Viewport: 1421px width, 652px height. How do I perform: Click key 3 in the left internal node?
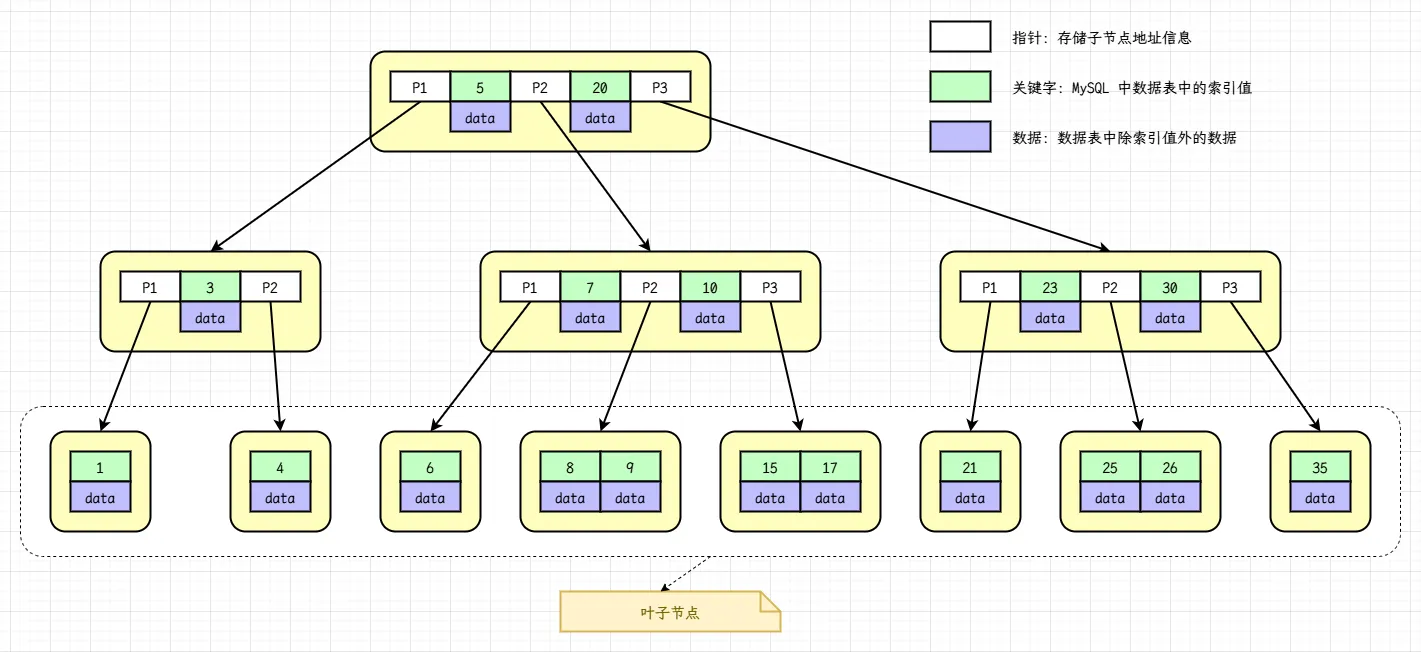click(209, 287)
